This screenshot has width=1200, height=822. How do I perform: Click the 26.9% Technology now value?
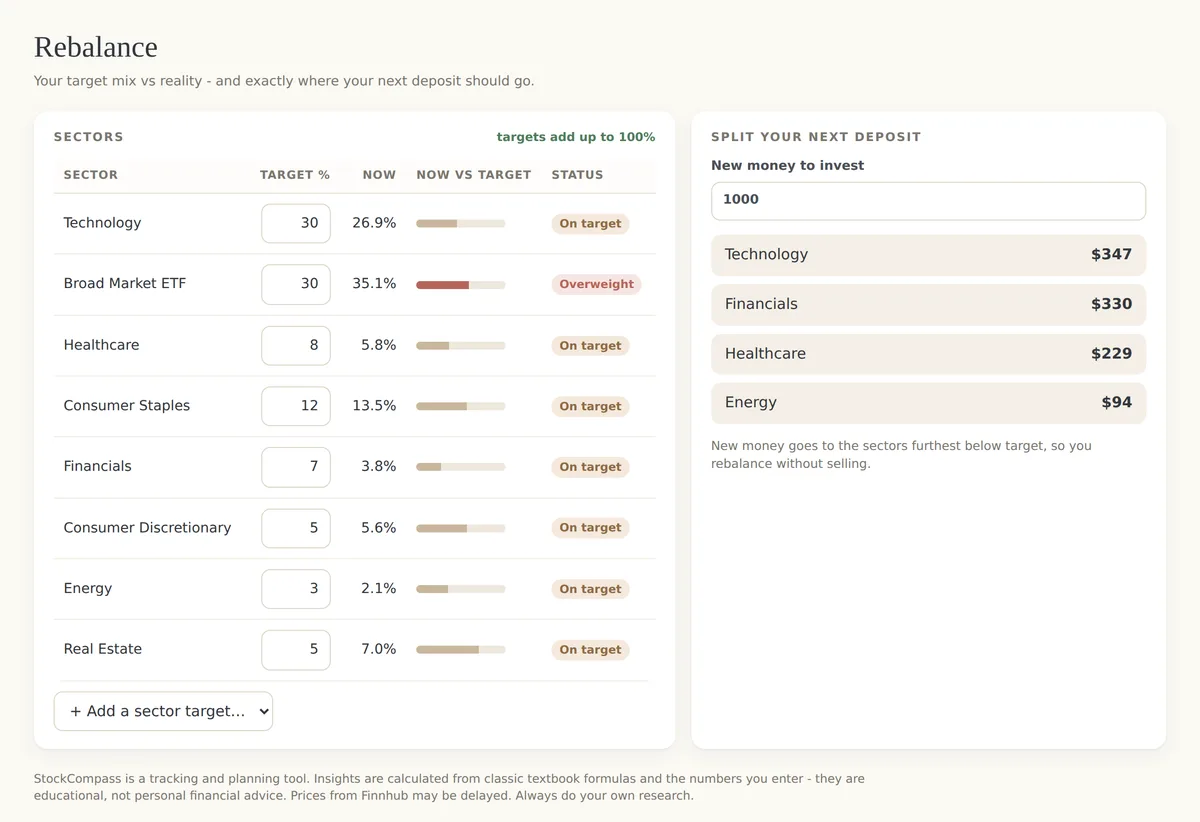pyautogui.click(x=374, y=223)
